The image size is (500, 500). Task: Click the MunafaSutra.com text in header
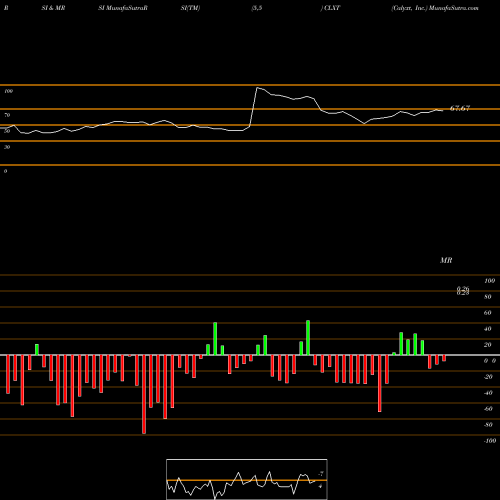(x=454, y=8)
